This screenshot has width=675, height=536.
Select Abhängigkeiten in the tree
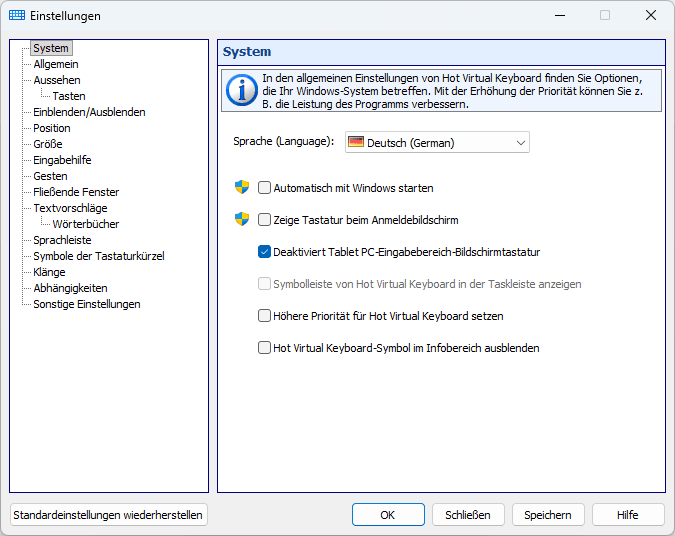click(x=71, y=288)
